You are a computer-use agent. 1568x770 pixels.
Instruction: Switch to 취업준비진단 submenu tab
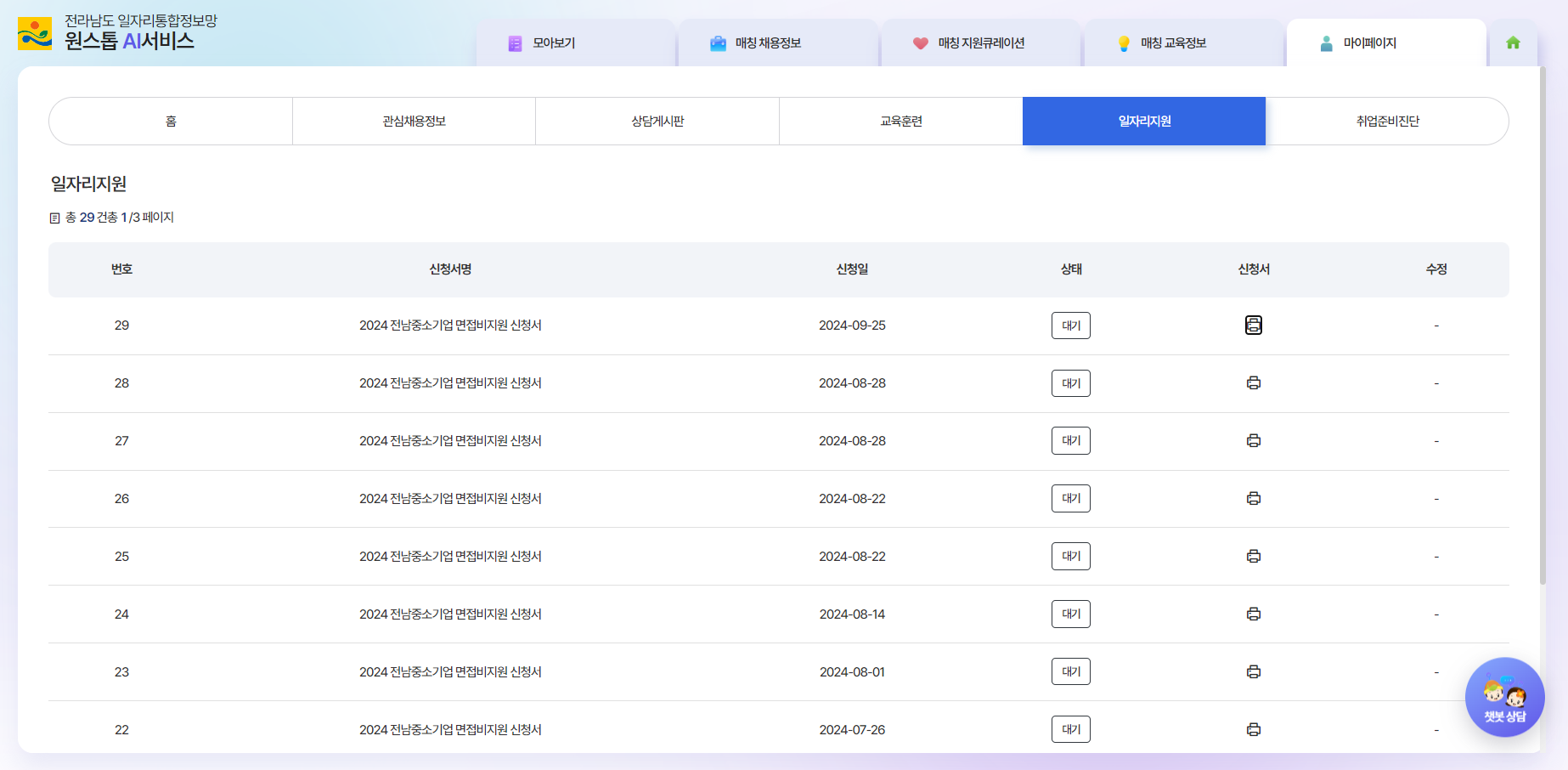[1387, 122]
